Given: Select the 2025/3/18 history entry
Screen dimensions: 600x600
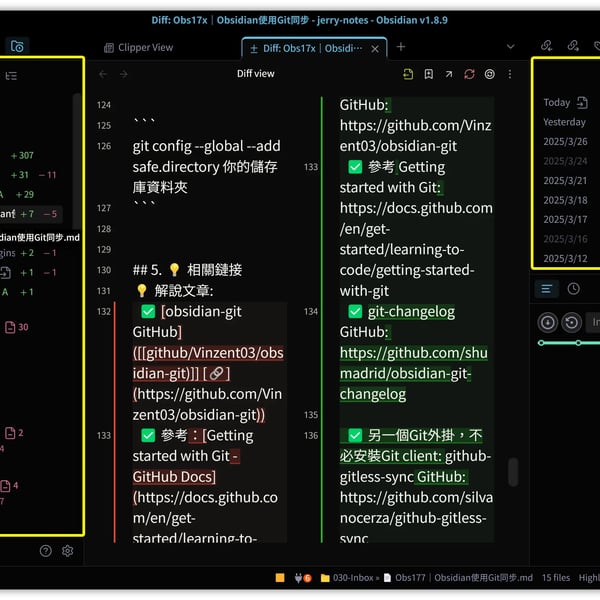Looking at the screenshot, I should click(x=565, y=200).
